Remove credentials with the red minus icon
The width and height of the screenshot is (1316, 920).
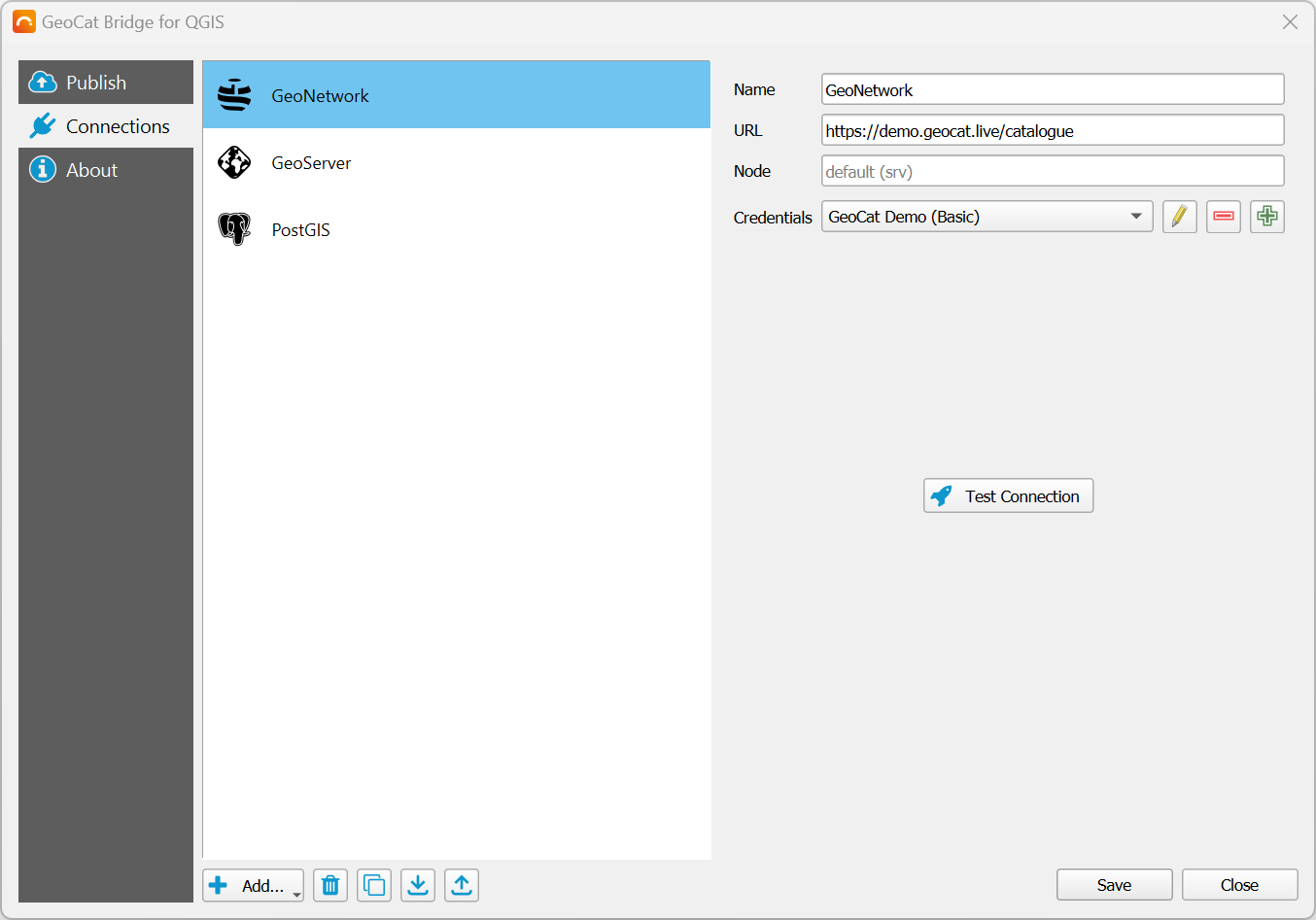click(1224, 217)
